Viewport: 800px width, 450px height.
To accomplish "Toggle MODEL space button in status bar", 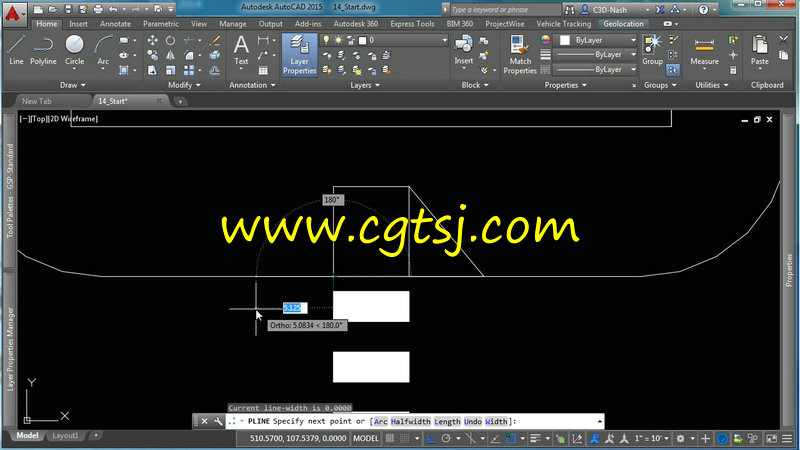I will tap(366, 438).
